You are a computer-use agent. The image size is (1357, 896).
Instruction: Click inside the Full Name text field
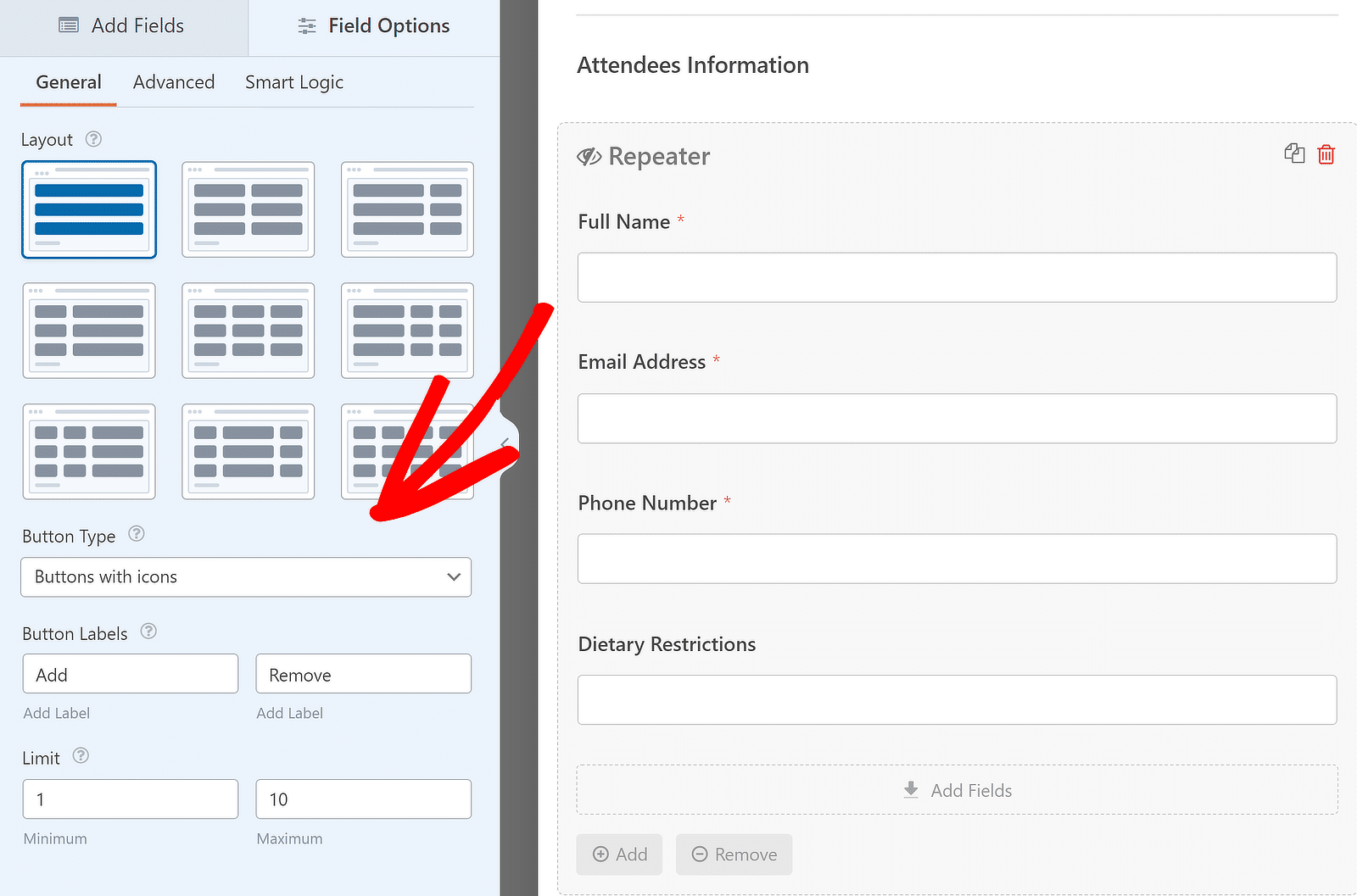click(957, 277)
